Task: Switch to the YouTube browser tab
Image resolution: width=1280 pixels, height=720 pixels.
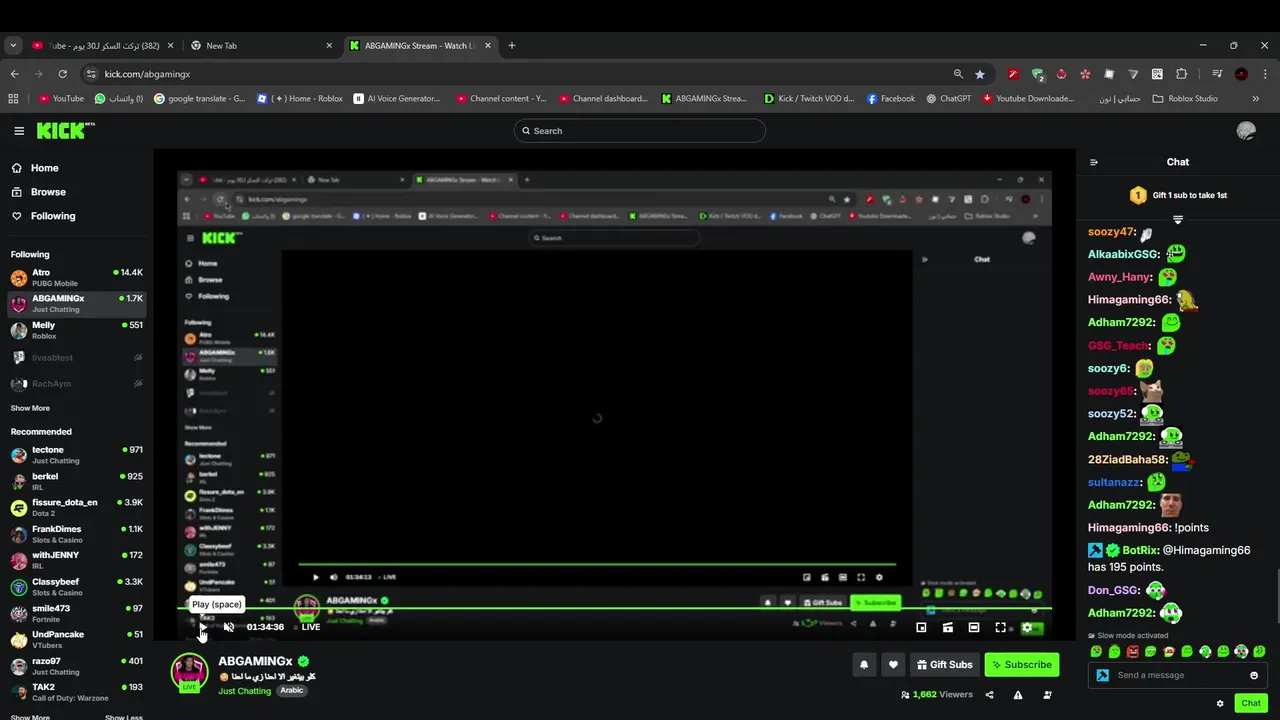Action: point(103,45)
